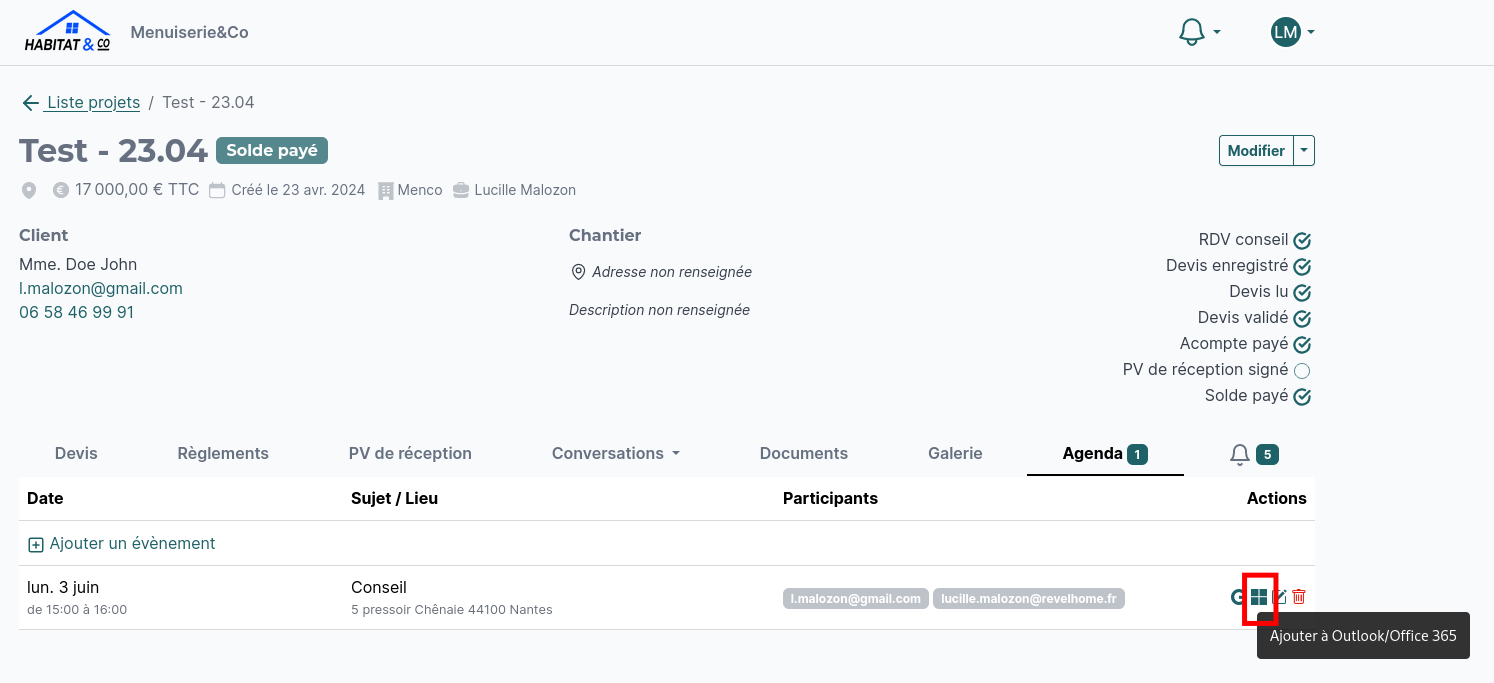Click the l.malozon@gmail.com client email link

[101, 289]
